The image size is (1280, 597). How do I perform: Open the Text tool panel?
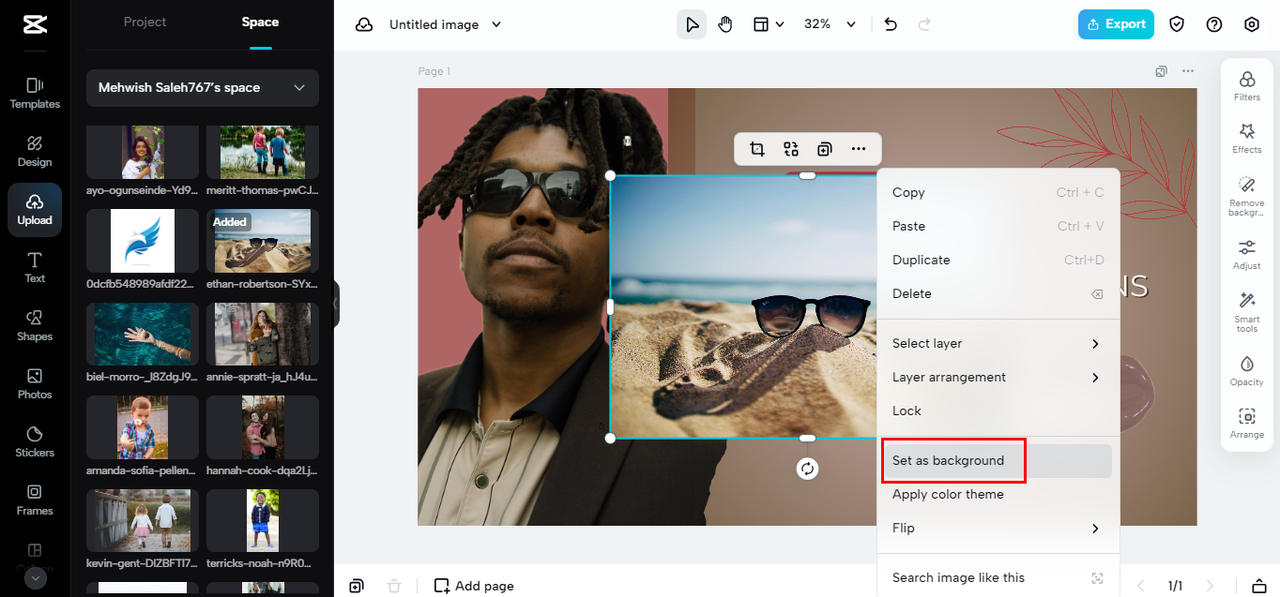pos(34,267)
